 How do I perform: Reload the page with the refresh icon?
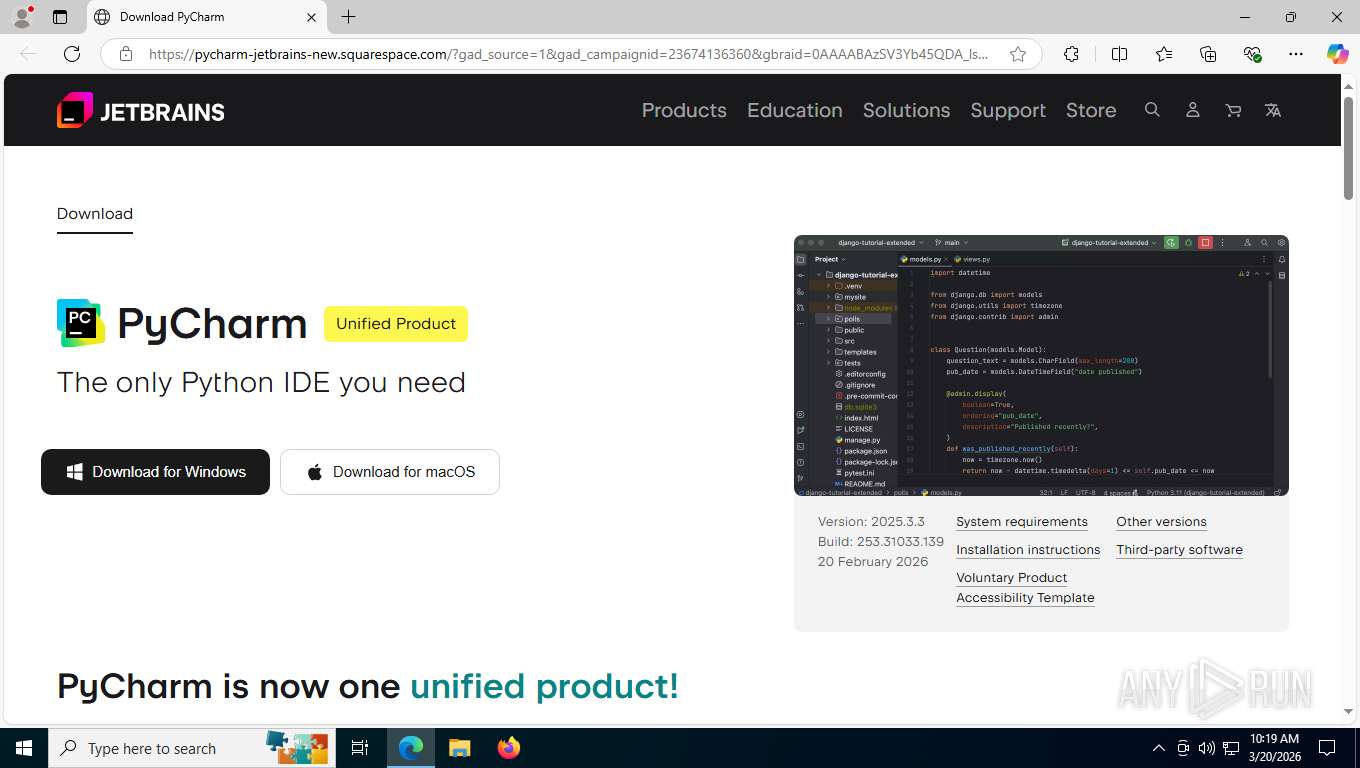click(72, 54)
